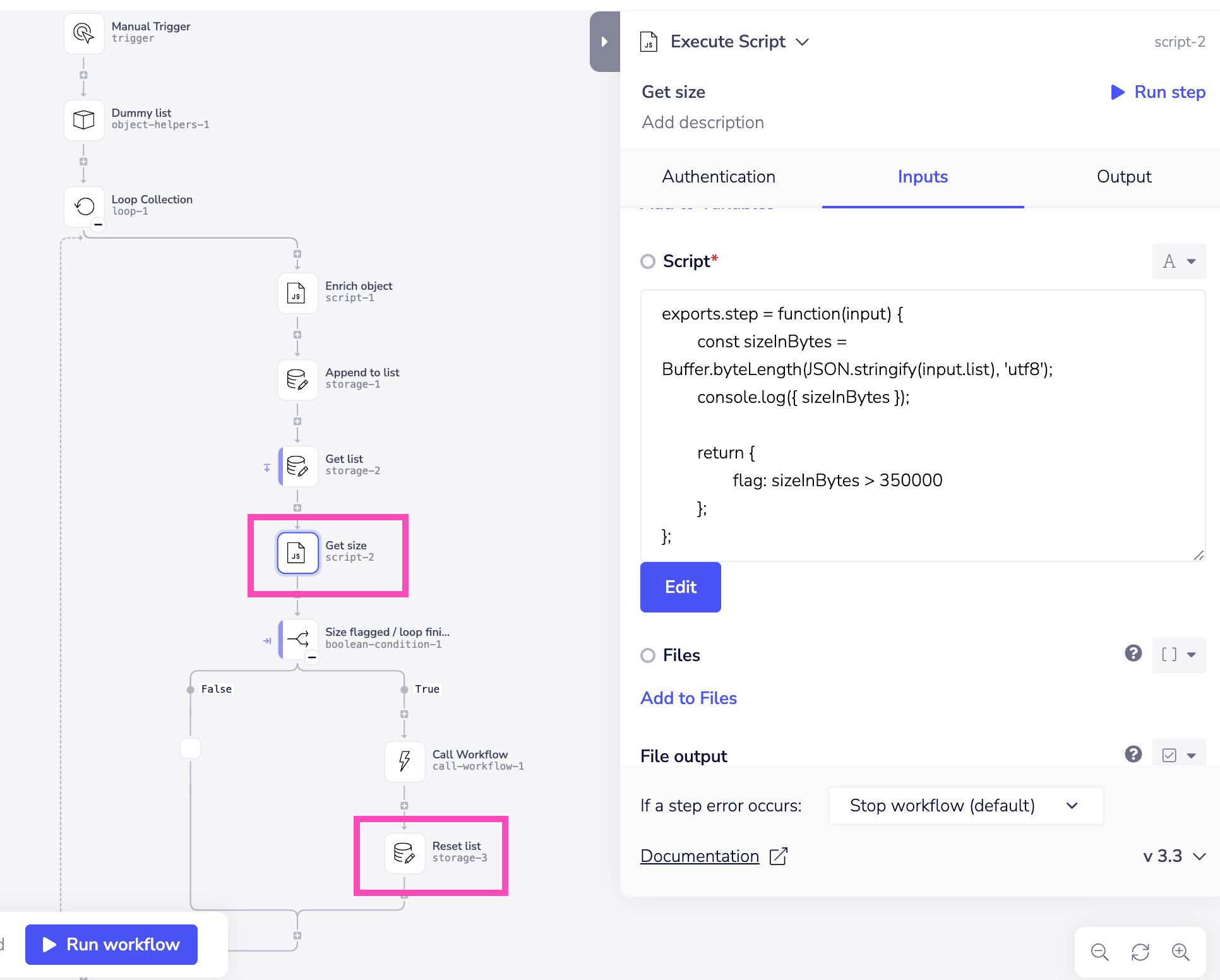Select the Reset list storage node

(x=405, y=853)
